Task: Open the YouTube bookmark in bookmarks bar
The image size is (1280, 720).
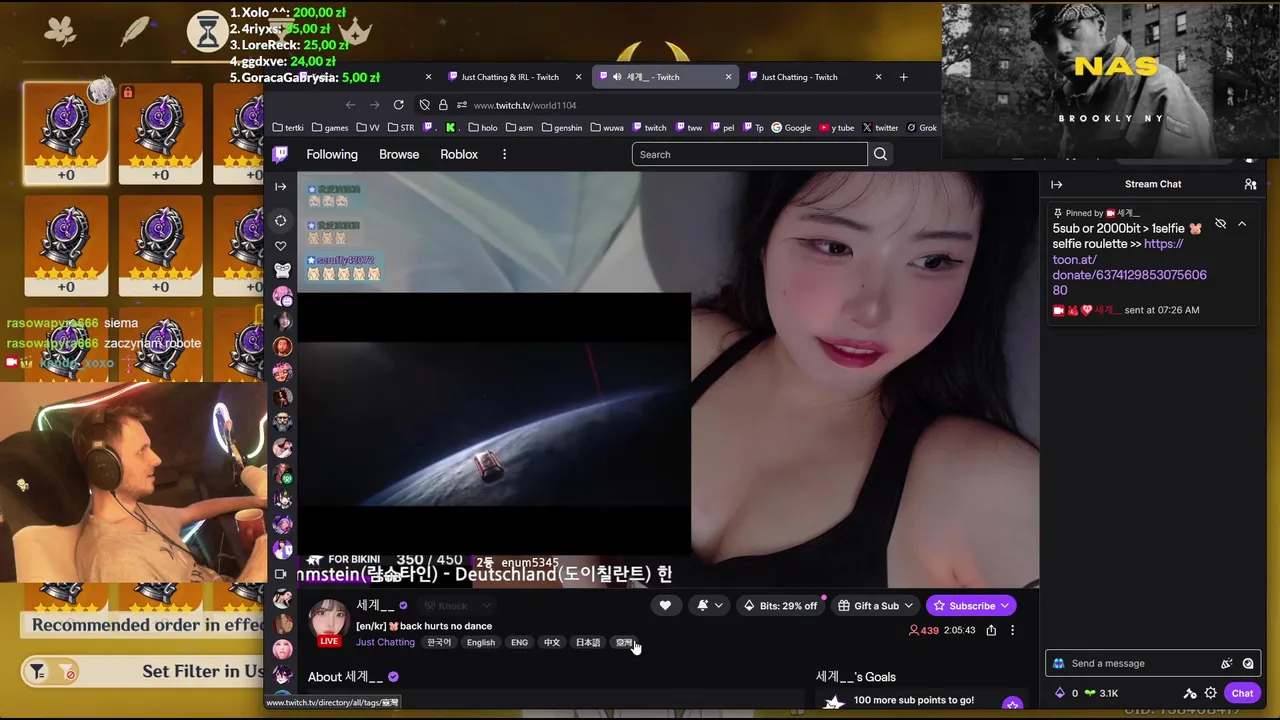Action: [837, 128]
